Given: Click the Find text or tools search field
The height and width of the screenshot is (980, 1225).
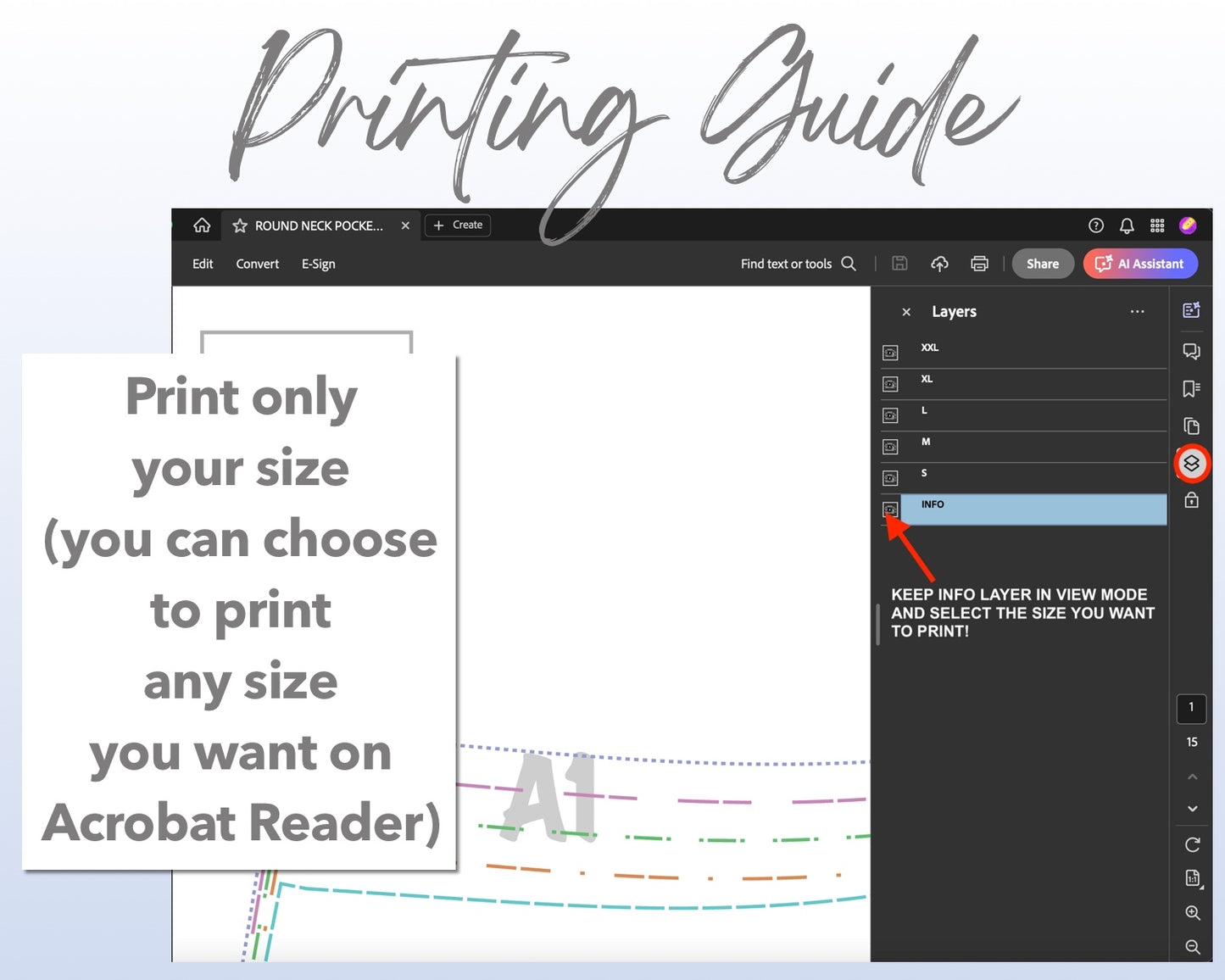Looking at the screenshot, I should (797, 264).
